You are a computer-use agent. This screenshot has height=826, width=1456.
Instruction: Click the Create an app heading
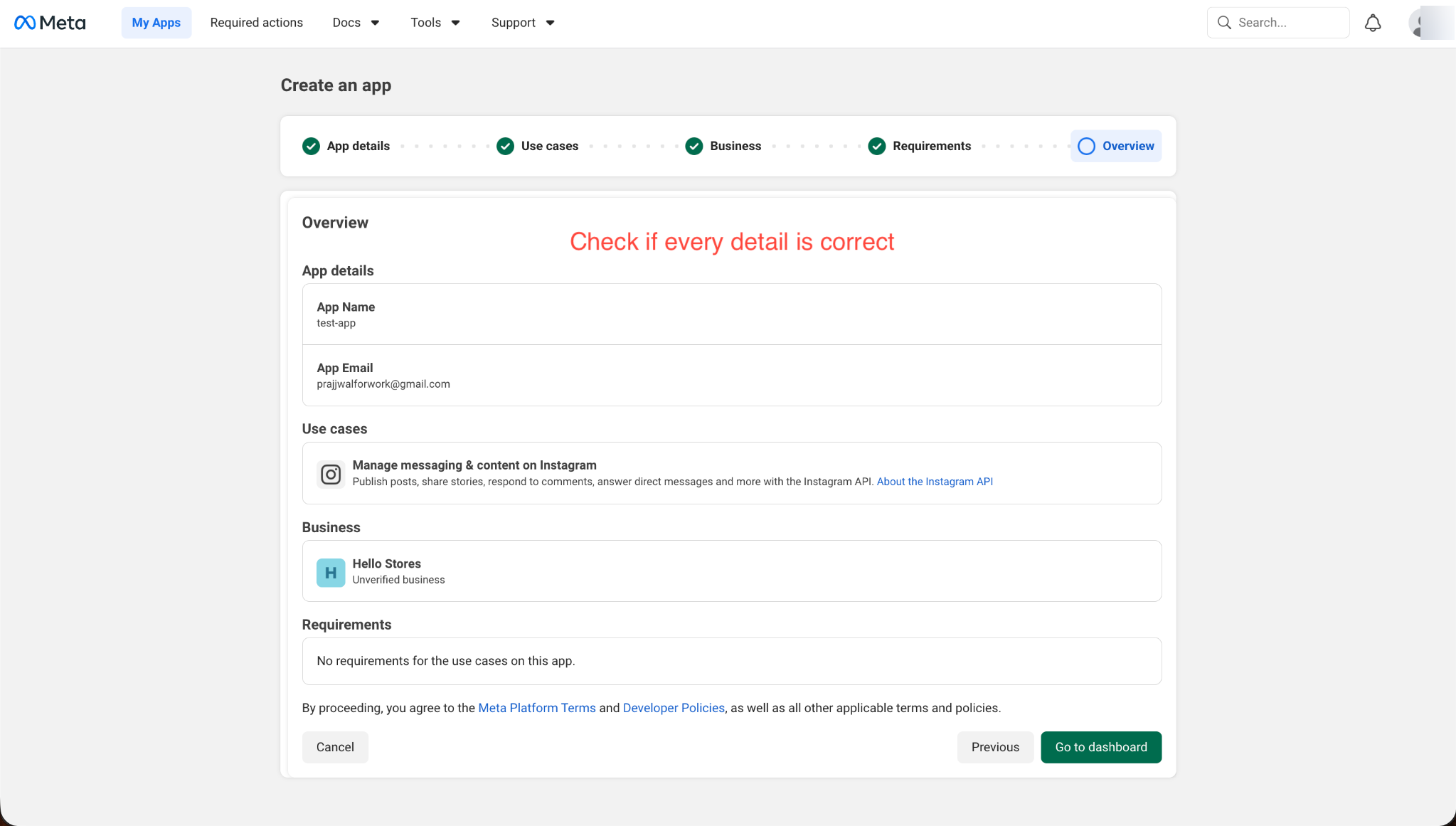(x=336, y=85)
